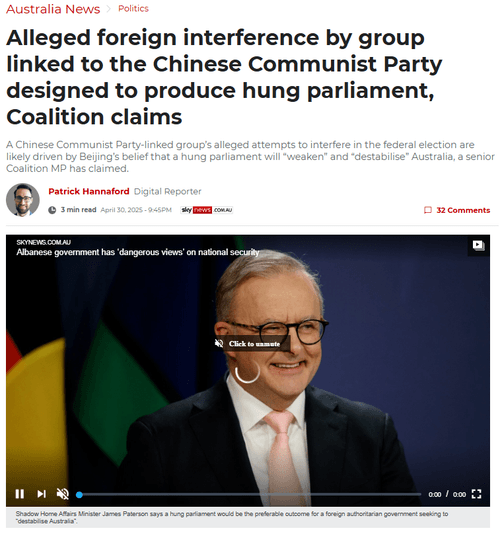The image size is (500, 536).
Task: Skip to next video in player
Action: pyautogui.click(x=41, y=494)
